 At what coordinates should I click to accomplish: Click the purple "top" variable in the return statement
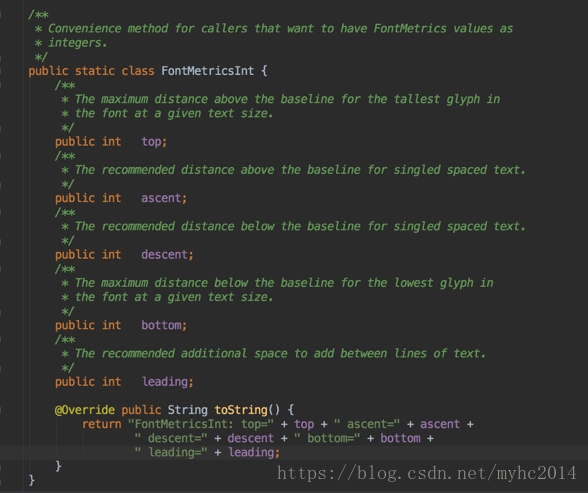point(304,424)
